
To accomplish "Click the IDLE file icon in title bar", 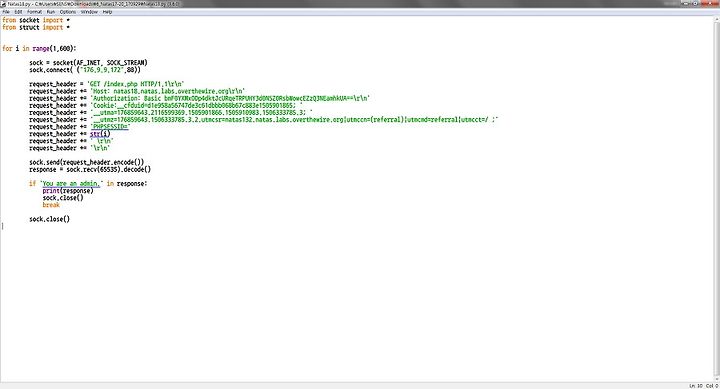I will tap(3, 4).
